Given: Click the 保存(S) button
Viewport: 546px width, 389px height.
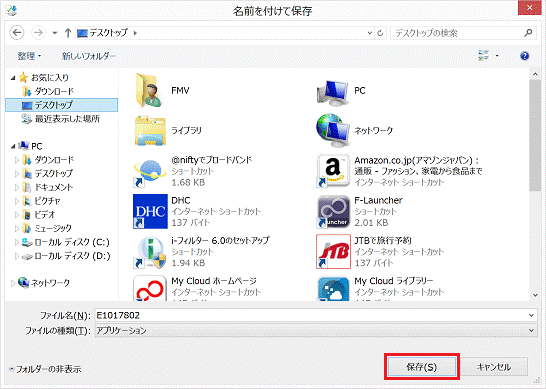Looking at the screenshot, I should [422, 367].
